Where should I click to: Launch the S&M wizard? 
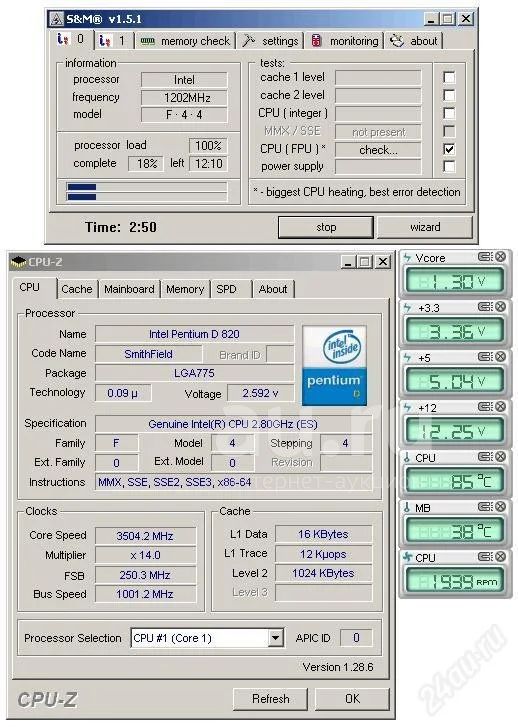click(425, 227)
